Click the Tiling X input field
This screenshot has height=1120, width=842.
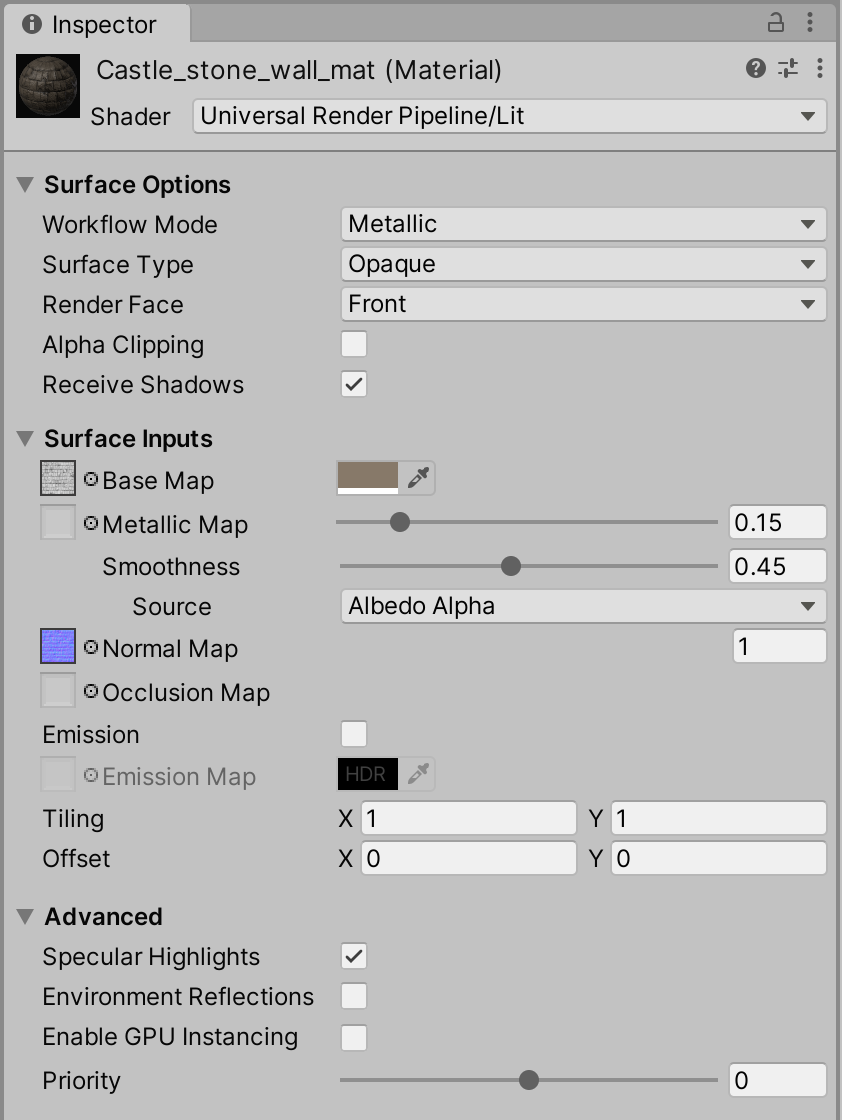click(468, 819)
